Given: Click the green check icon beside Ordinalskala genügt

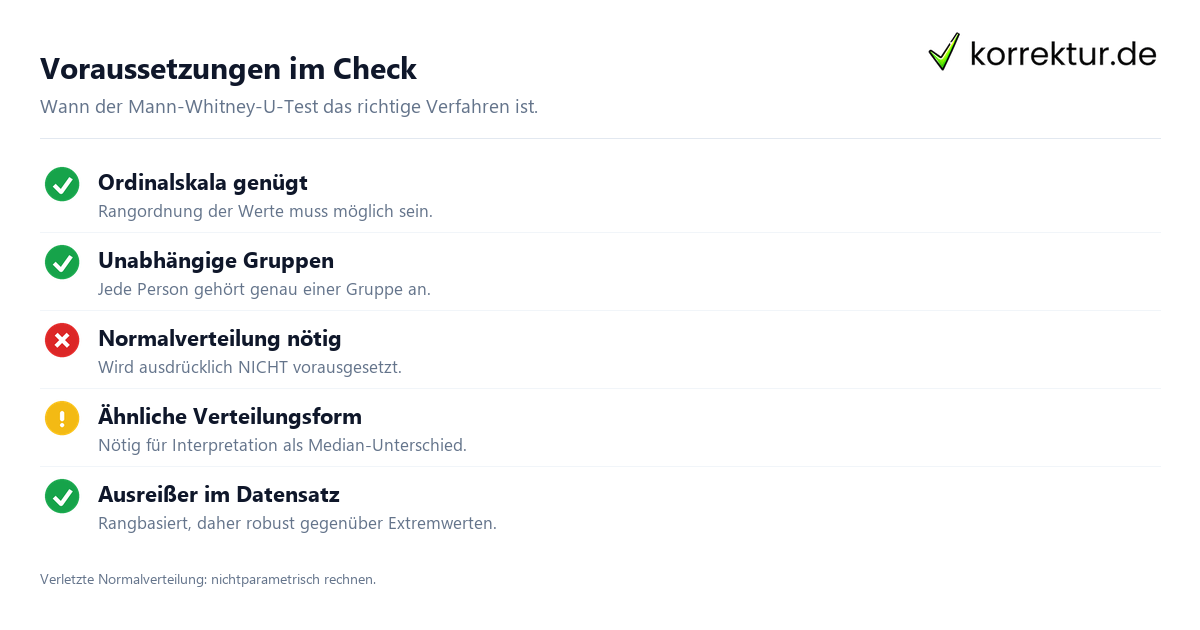Looking at the screenshot, I should [62, 185].
